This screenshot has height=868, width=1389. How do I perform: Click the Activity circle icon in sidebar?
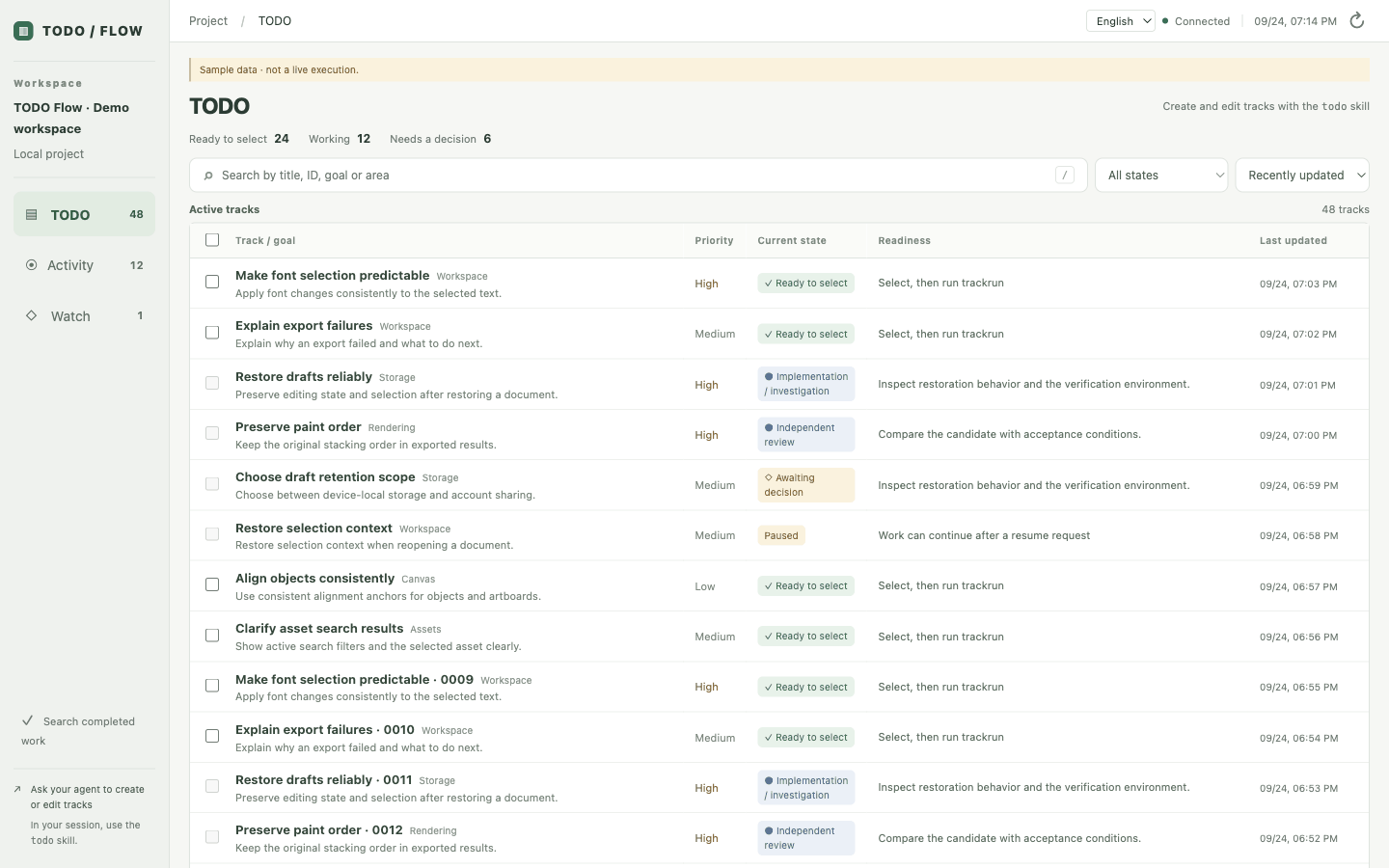pyautogui.click(x=31, y=265)
